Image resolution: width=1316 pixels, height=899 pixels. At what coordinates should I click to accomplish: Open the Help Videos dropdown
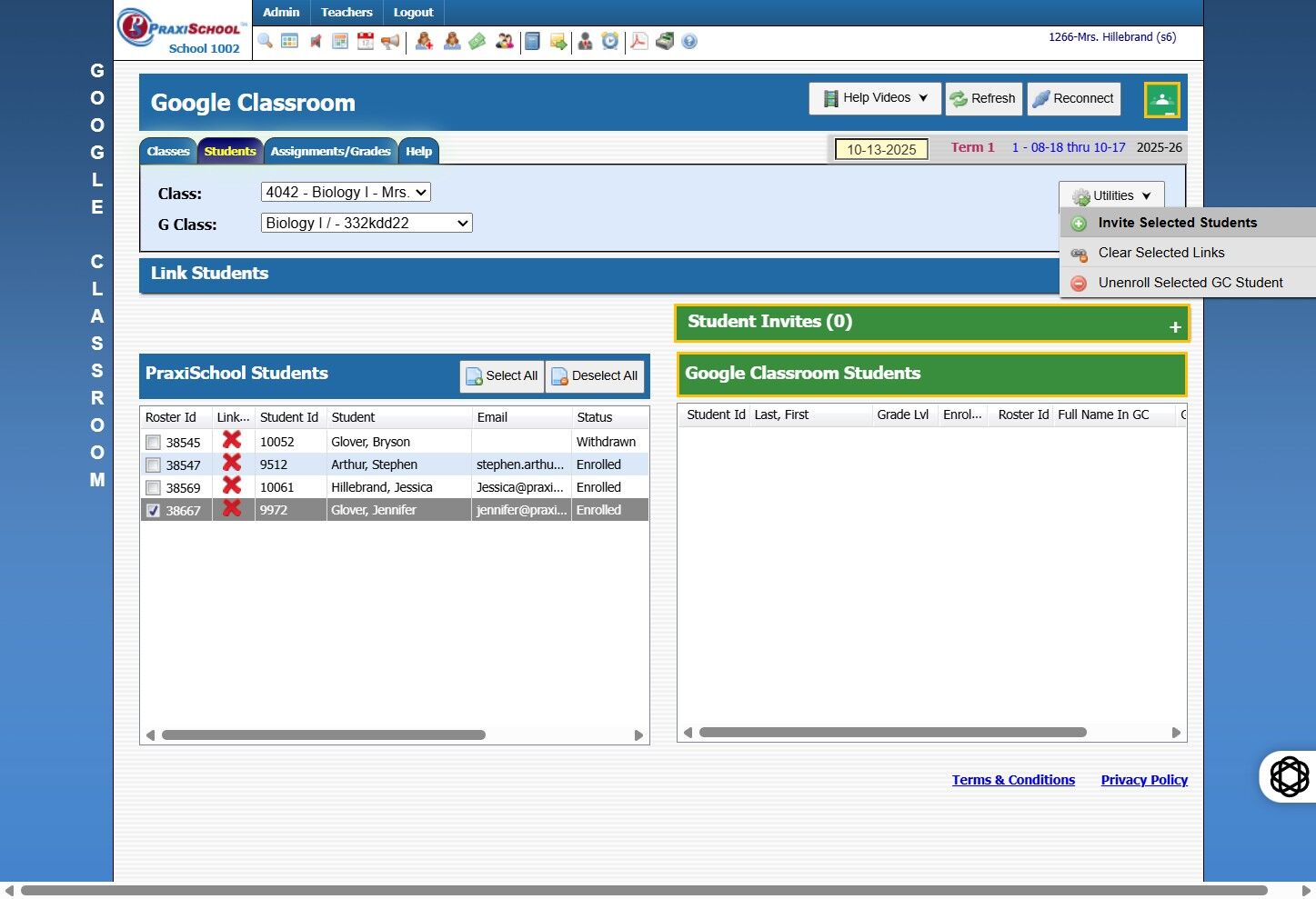pyautogui.click(x=875, y=98)
